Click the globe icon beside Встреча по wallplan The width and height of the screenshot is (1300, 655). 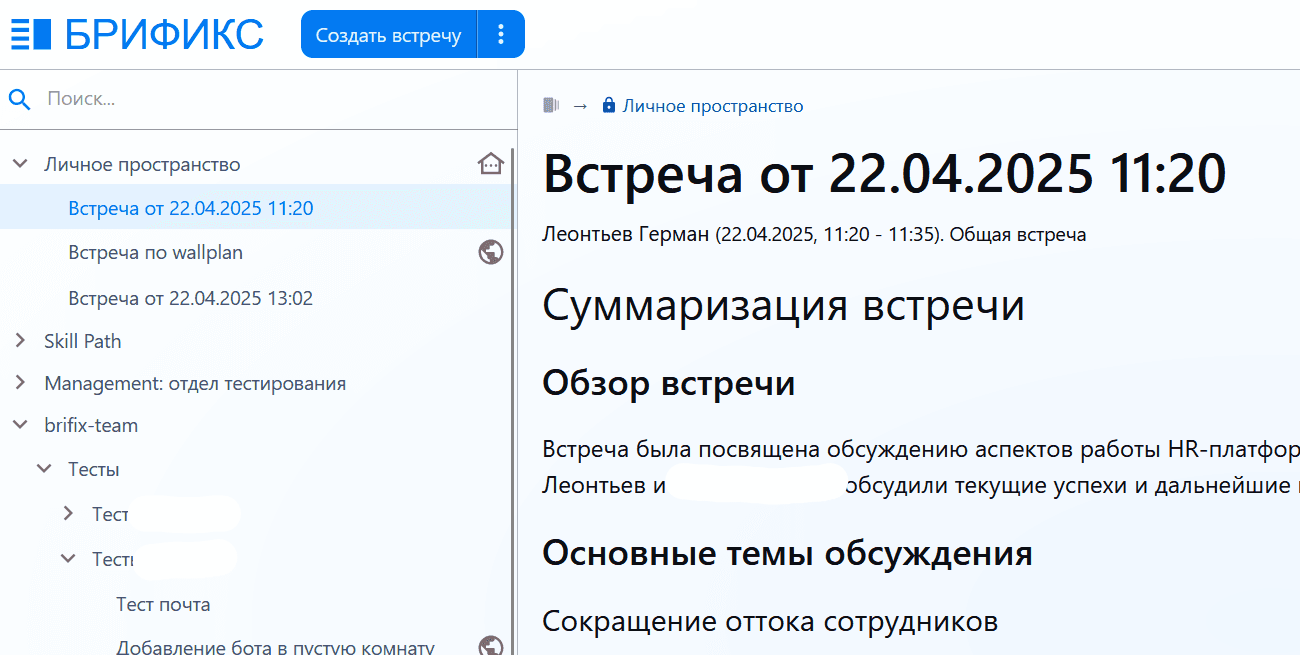click(490, 253)
